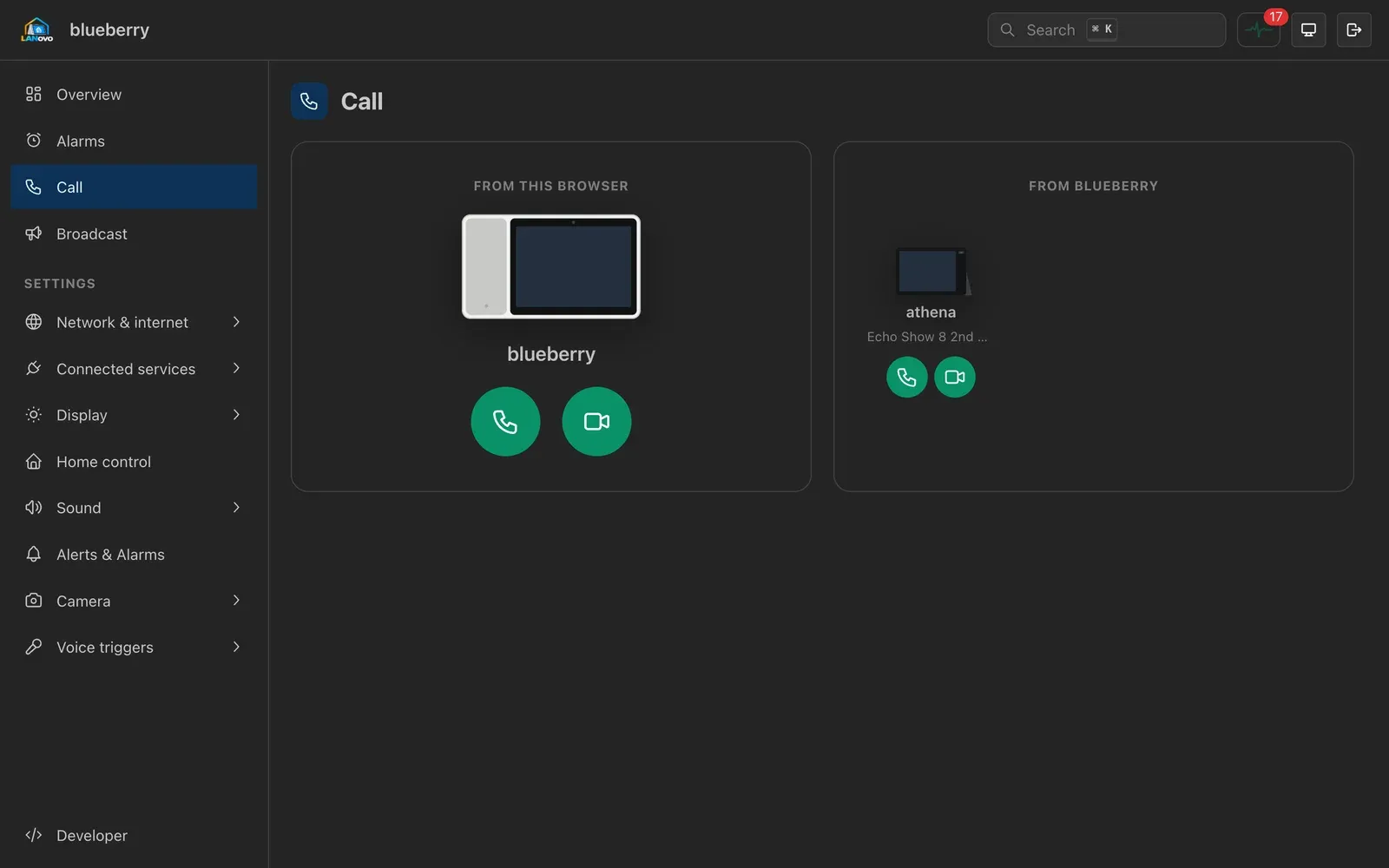
Task: Click the Connected services plug icon
Action: pyautogui.click(x=34, y=368)
